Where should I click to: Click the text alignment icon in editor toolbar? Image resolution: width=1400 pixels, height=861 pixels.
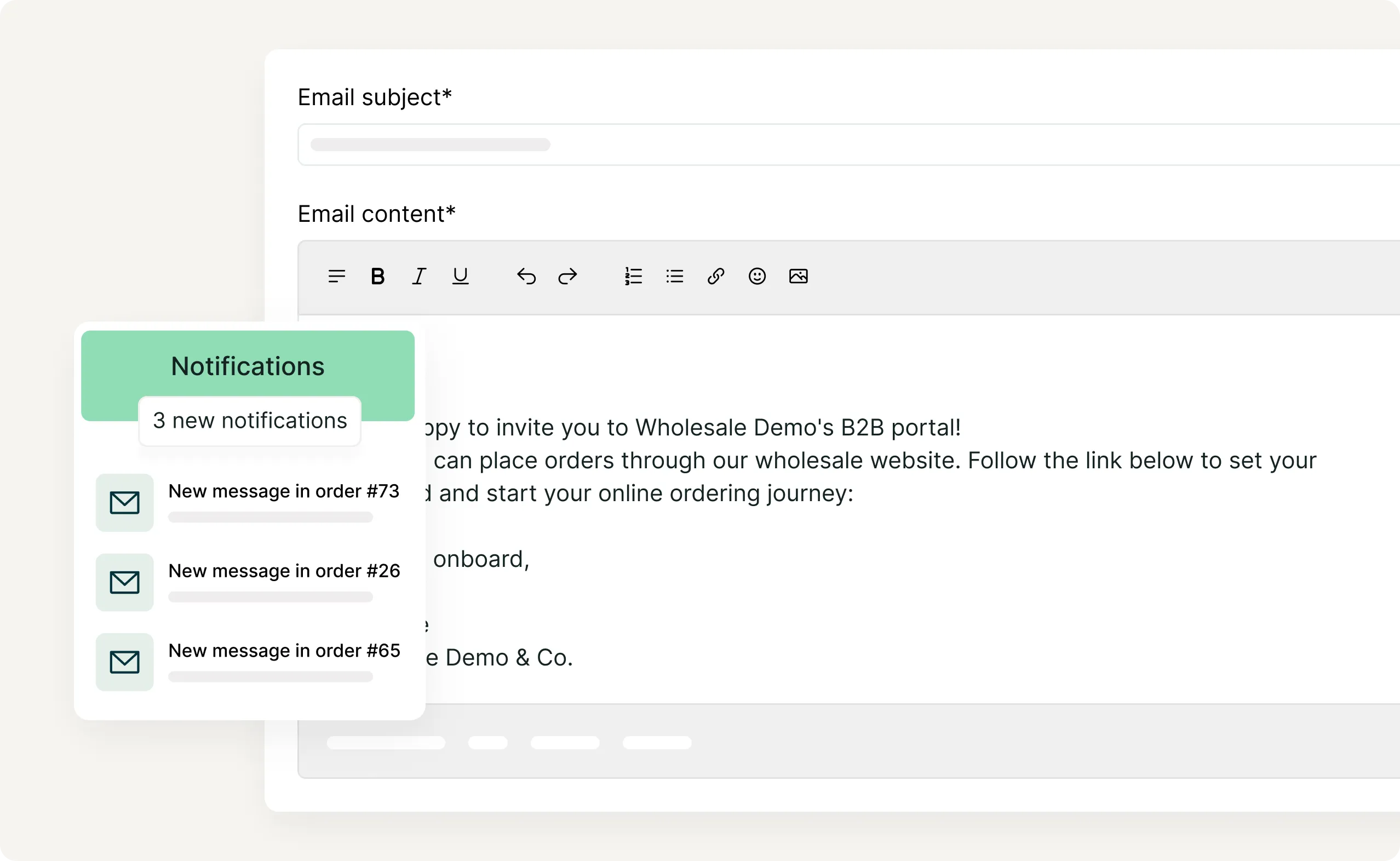(x=336, y=277)
